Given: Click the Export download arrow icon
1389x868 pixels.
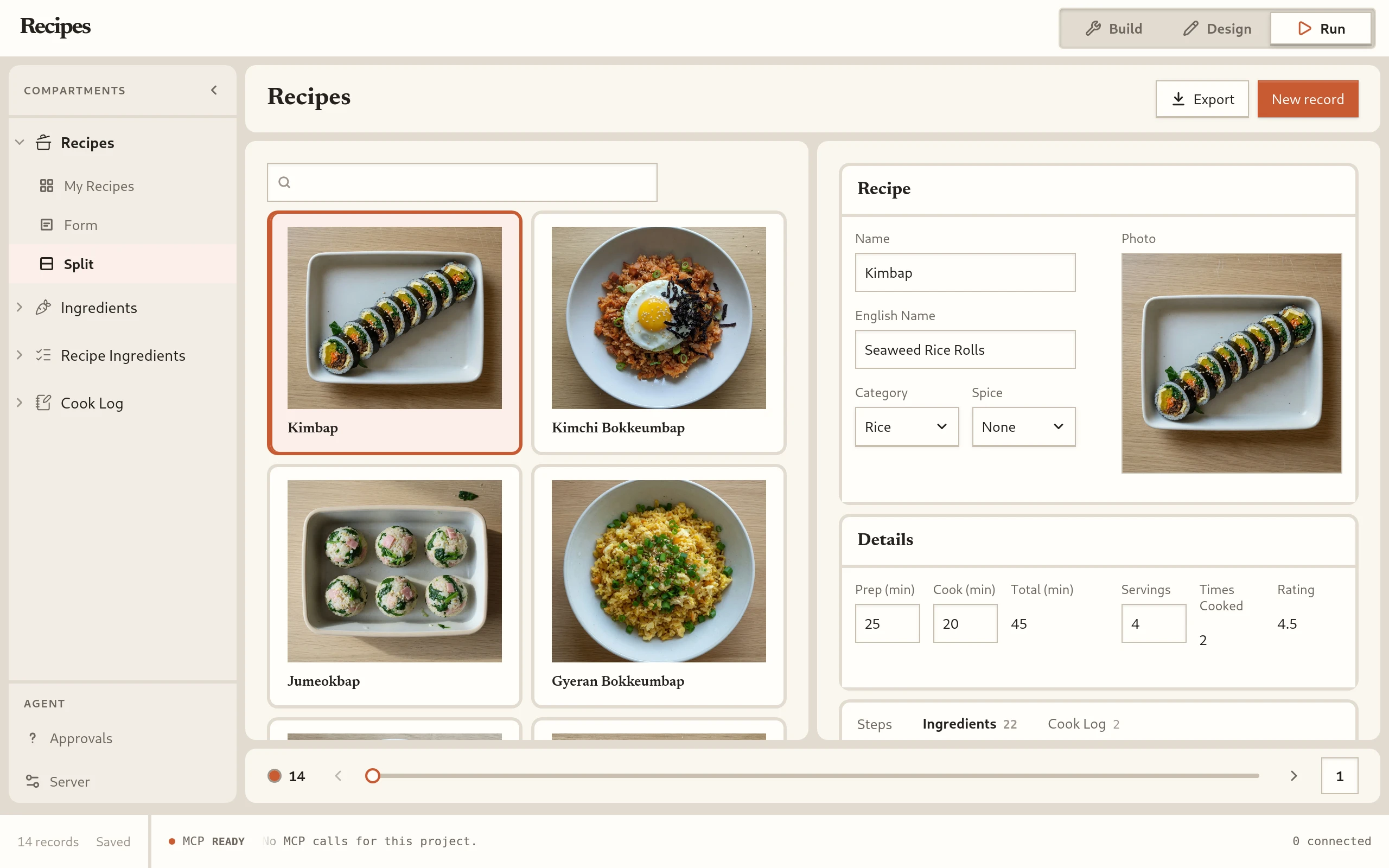Looking at the screenshot, I should [x=1178, y=99].
